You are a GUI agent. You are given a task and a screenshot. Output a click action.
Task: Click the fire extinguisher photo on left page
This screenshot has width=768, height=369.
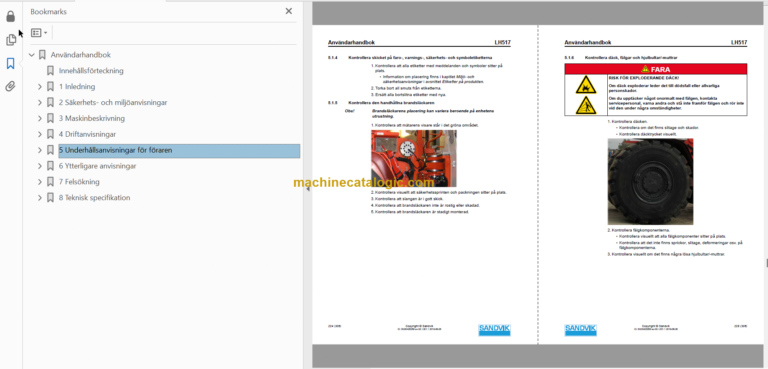413,158
